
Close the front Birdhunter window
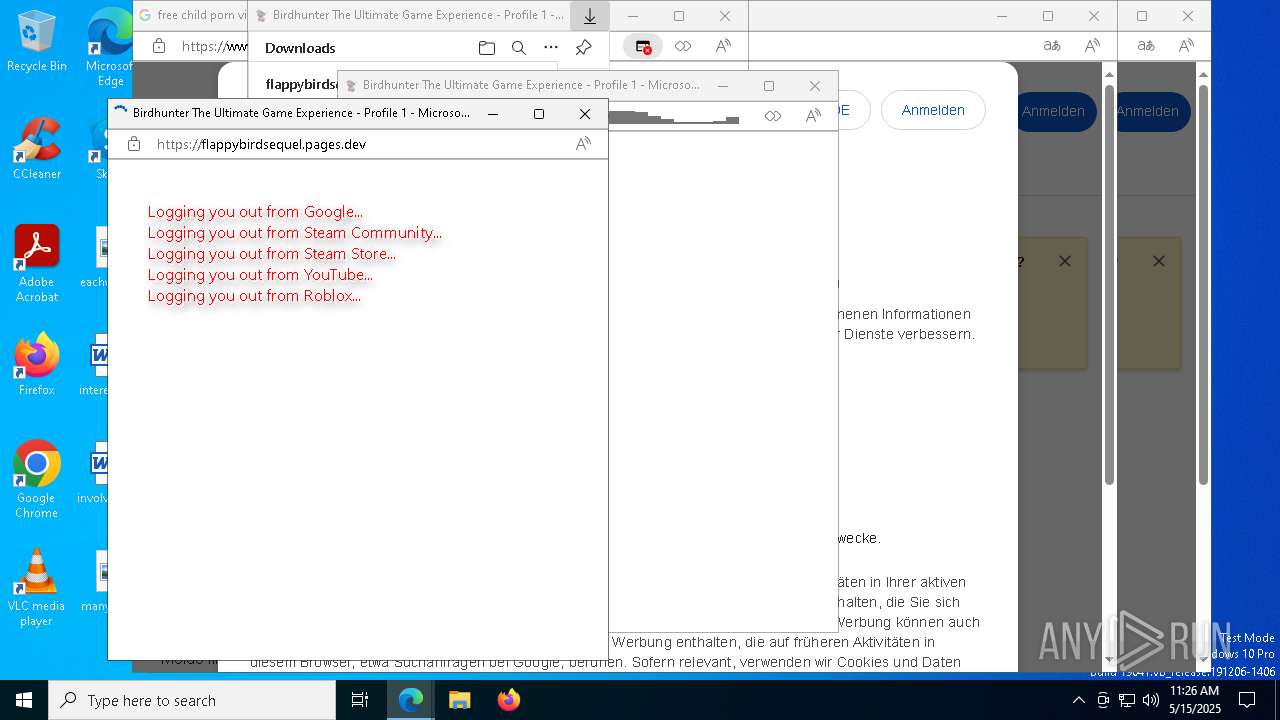pyautogui.click(x=585, y=114)
